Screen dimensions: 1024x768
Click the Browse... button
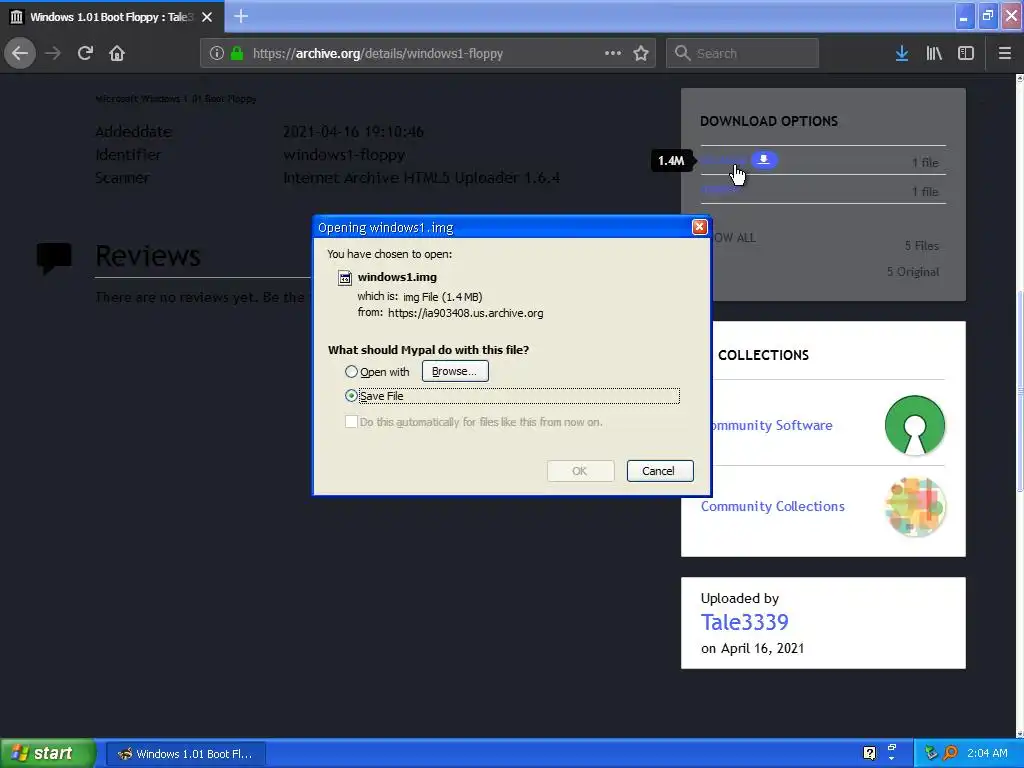(x=455, y=371)
